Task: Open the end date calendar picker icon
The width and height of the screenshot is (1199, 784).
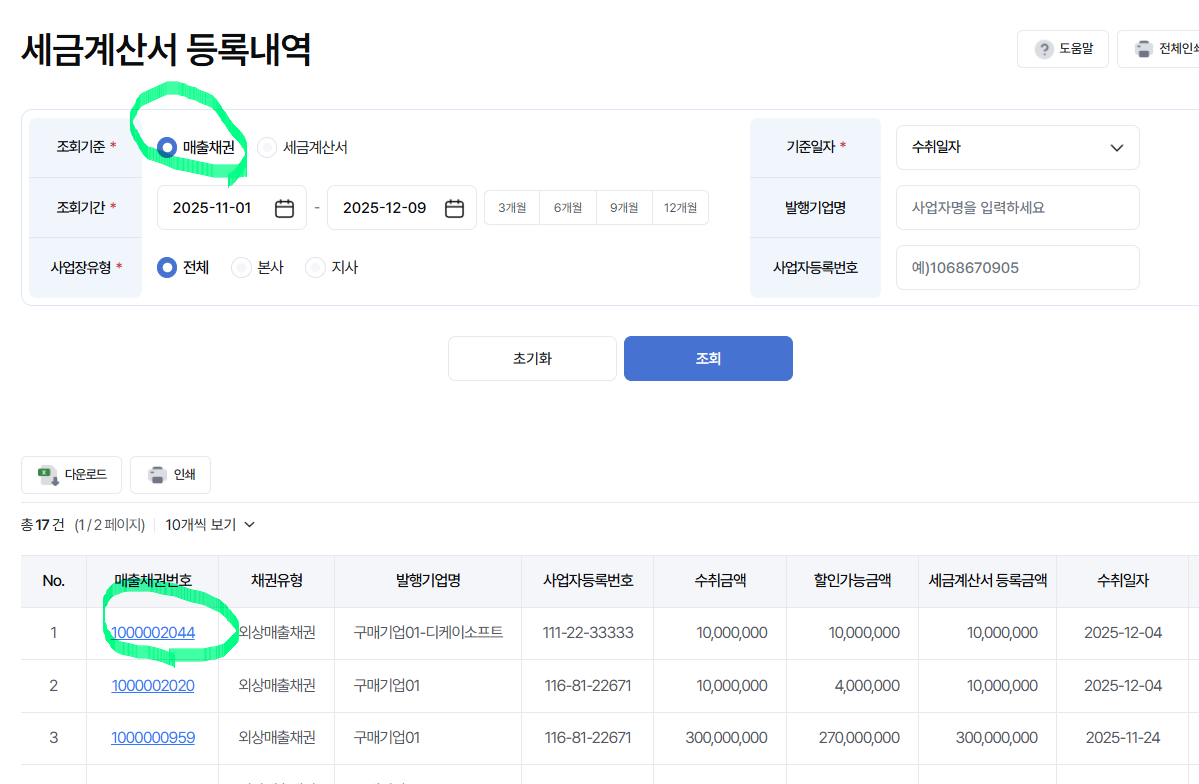Action: (x=454, y=208)
